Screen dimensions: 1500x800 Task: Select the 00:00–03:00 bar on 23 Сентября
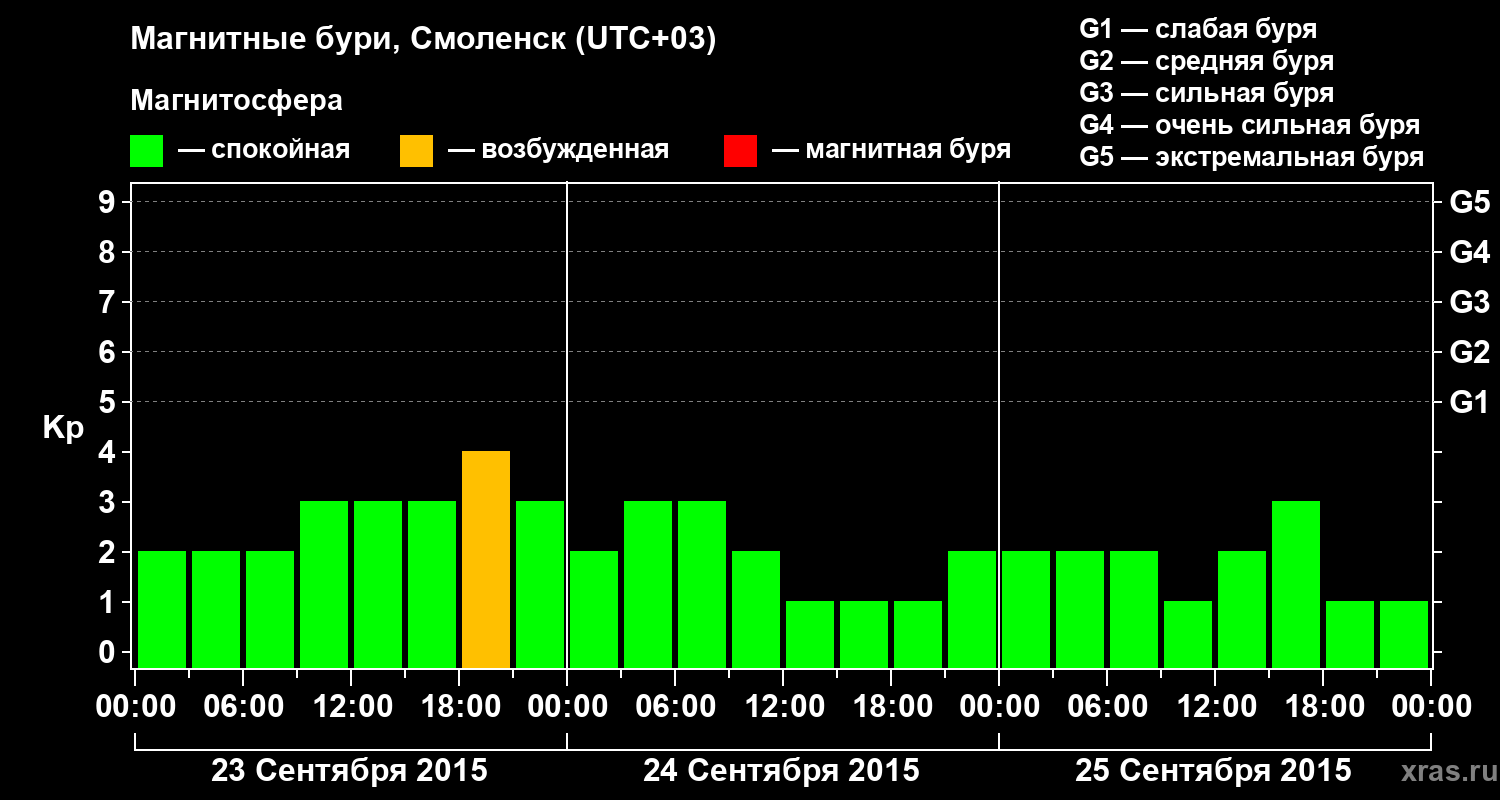click(162, 609)
